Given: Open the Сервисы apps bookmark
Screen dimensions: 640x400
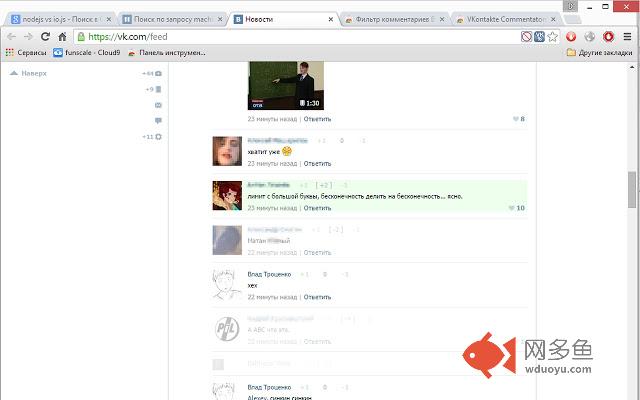Looking at the screenshot, I should (x=26, y=53).
